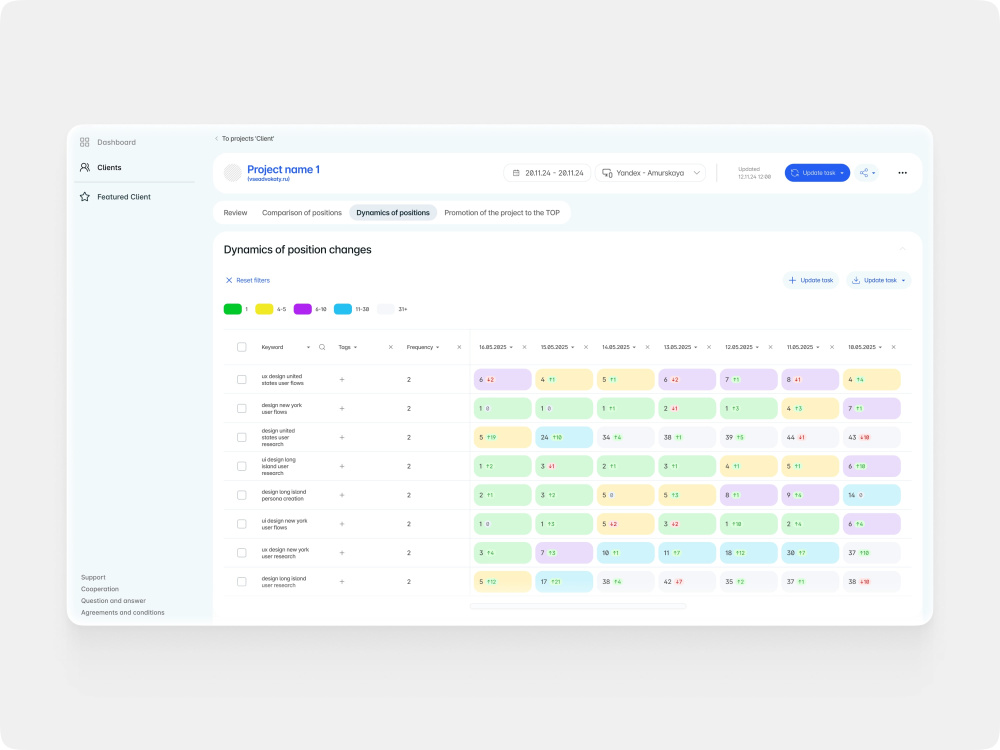Screen dimensions: 1000x750
Task: Remove the Tags column with its X
Action: pos(391,347)
